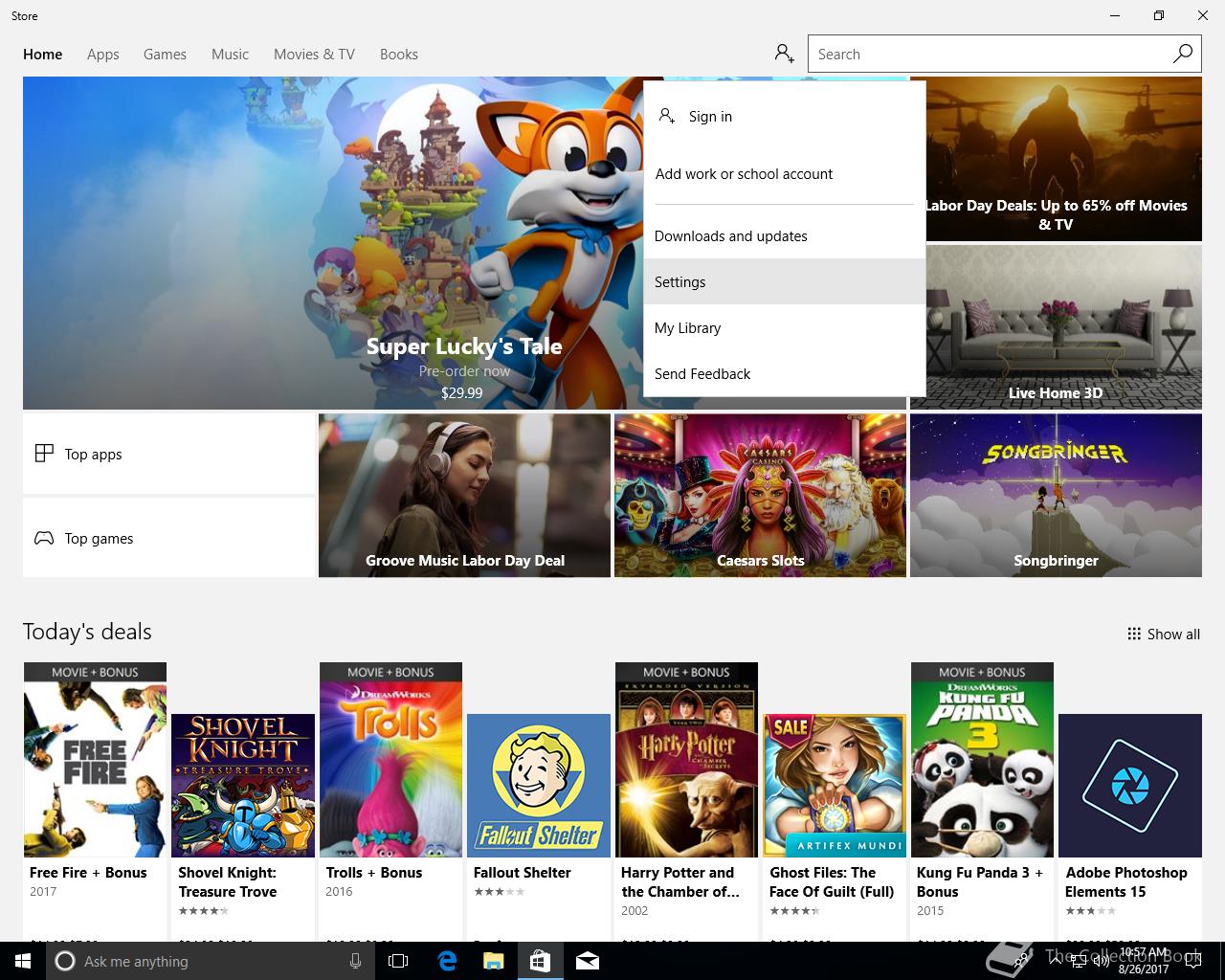
Task: Open the Mail app from the taskbar
Action: [x=588, y=961]
